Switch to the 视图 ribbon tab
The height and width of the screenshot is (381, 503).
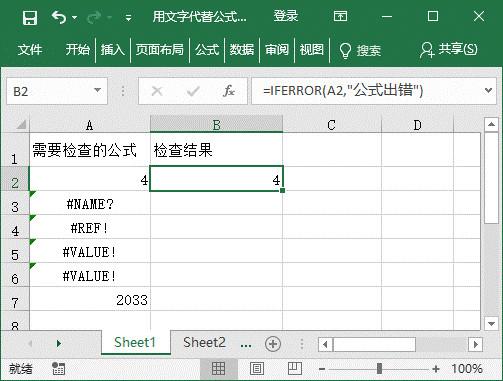312,50
